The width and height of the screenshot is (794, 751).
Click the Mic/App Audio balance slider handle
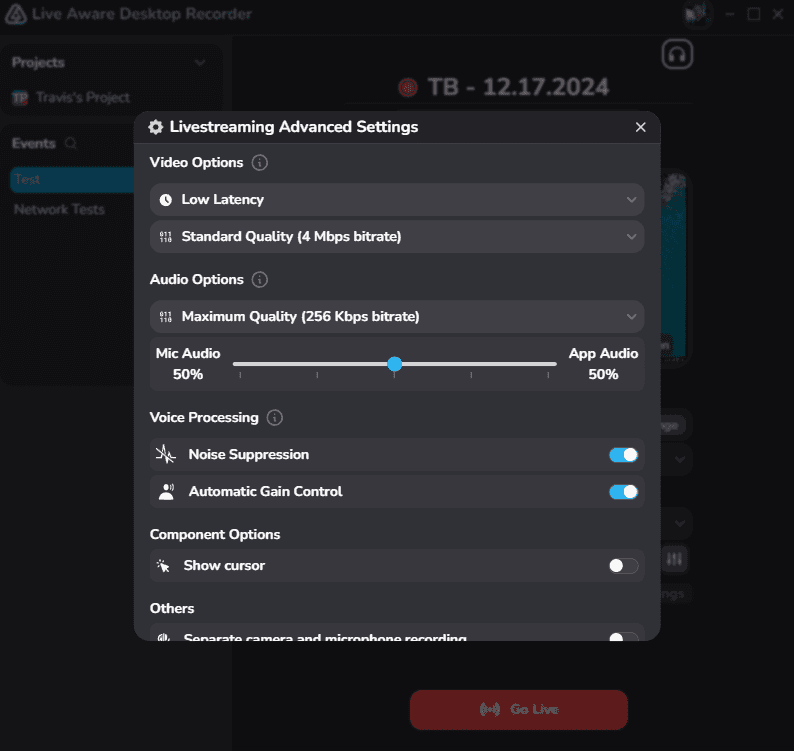(x=394, y=364)
